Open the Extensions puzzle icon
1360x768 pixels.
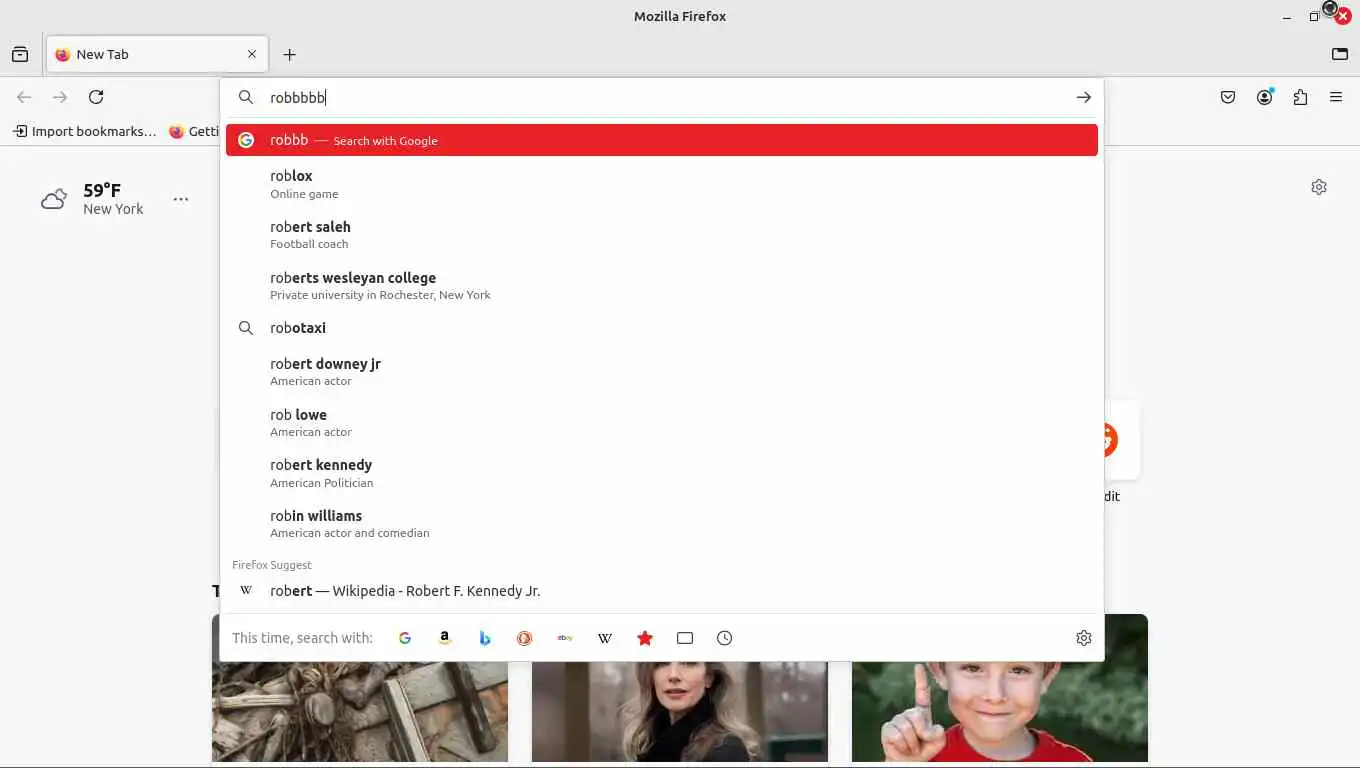[1300, 97]
